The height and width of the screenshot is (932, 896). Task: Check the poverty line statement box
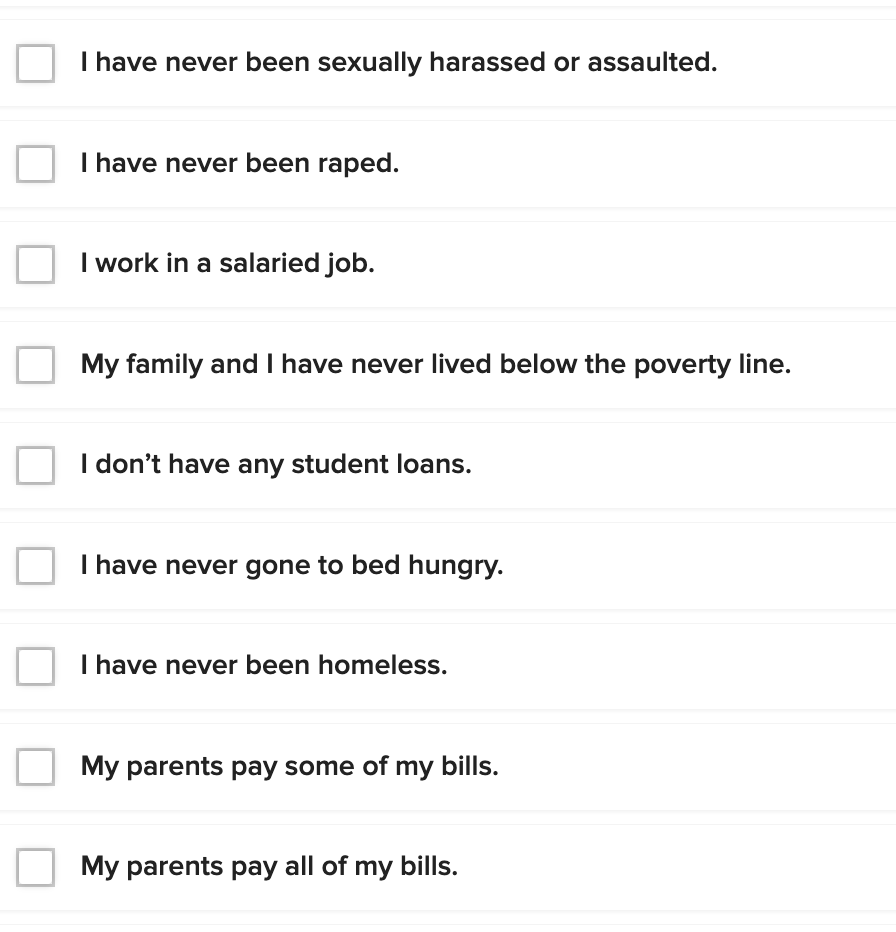click(36, 365)
